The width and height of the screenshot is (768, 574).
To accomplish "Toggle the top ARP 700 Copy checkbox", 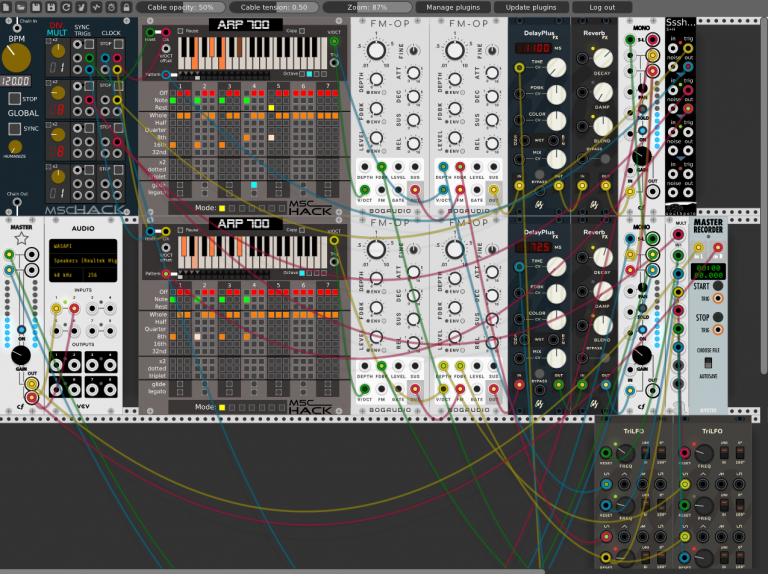I will pos(302,31).
